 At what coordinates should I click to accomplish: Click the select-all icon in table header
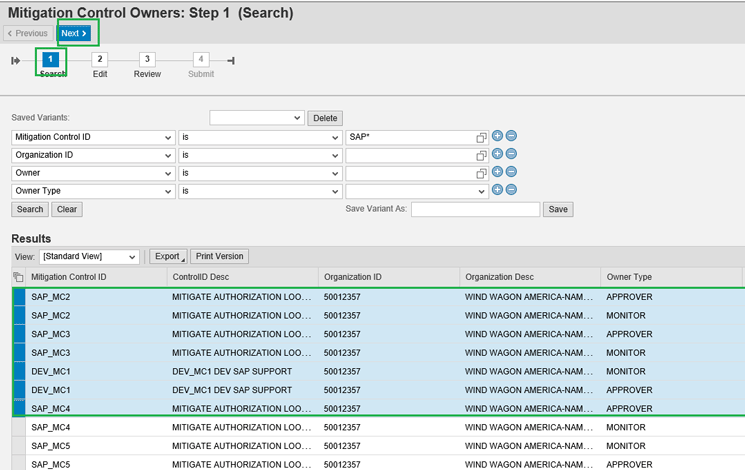click(18, 277)
